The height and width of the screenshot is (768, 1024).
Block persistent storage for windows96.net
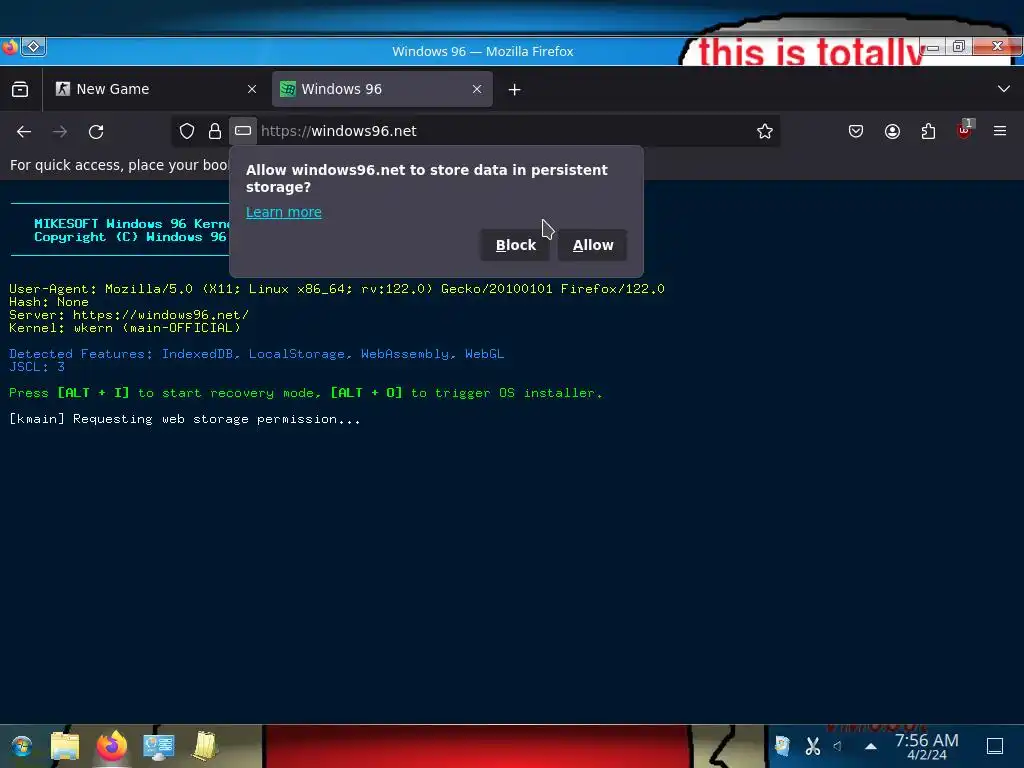tap(515, 245)
